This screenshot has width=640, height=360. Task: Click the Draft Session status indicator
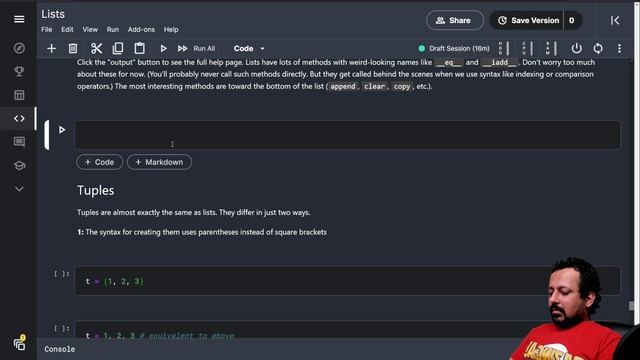454,49
